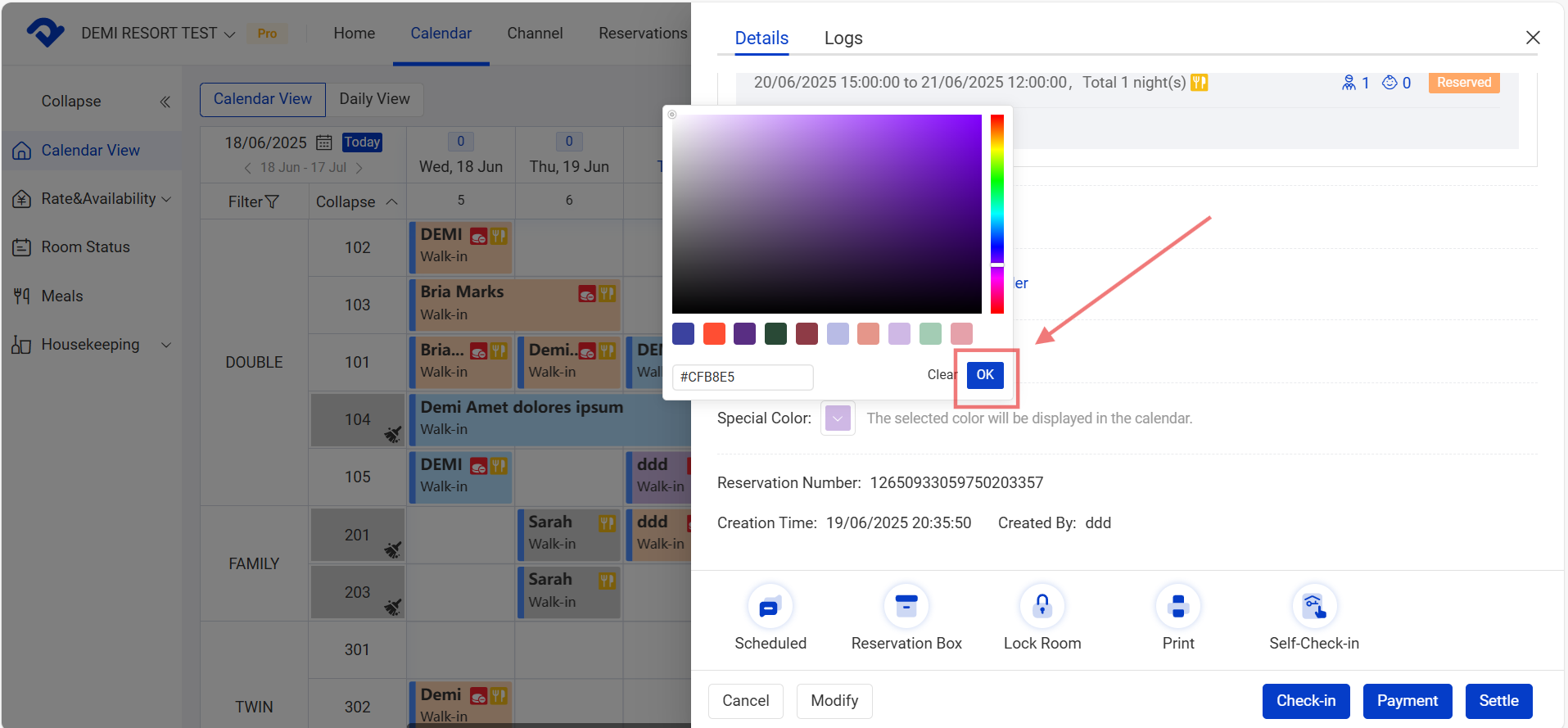Confirm color with the OK button
1568x728 pixels.
click(985, 375)
